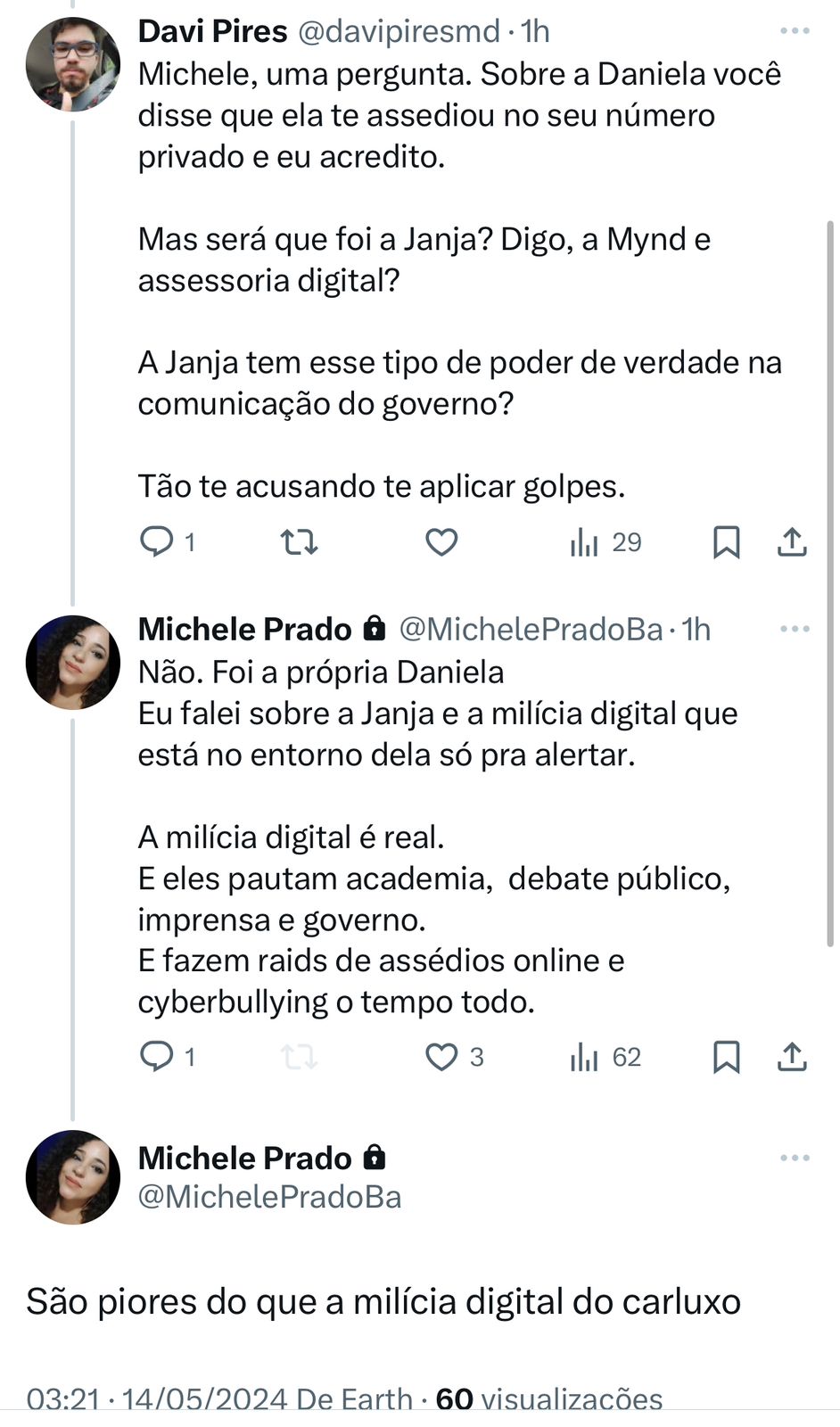Open the @MichelePradoBa handle in main tweet
840x1427 pixels.
pos(269,1196)
